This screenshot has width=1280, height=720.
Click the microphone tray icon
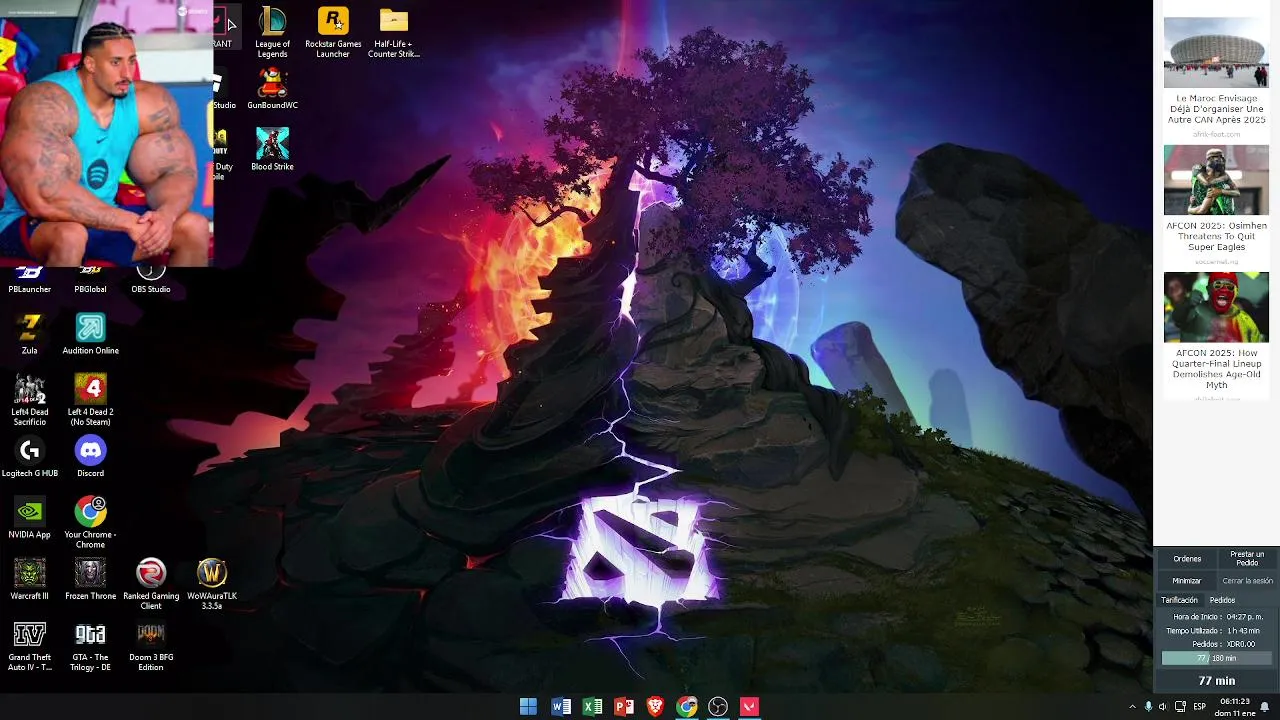(x=1148, y=707)
